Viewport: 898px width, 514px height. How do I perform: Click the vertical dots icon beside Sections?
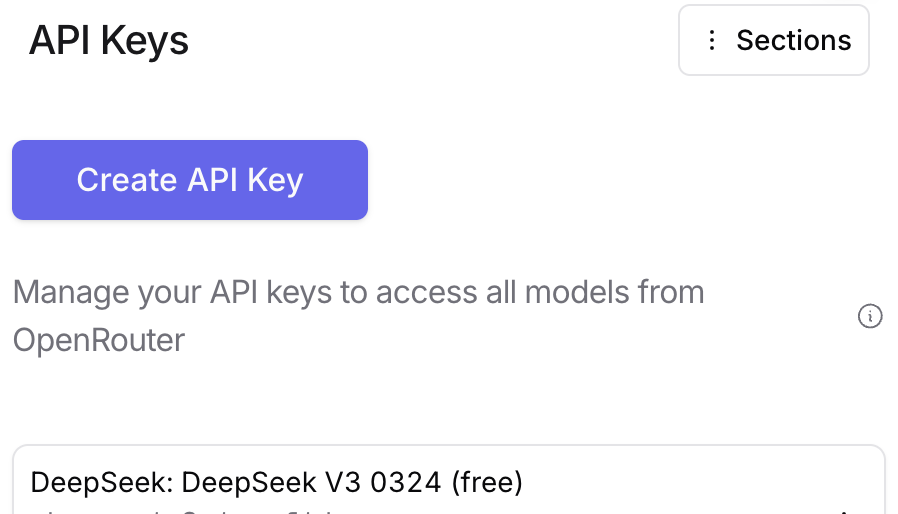711,40
